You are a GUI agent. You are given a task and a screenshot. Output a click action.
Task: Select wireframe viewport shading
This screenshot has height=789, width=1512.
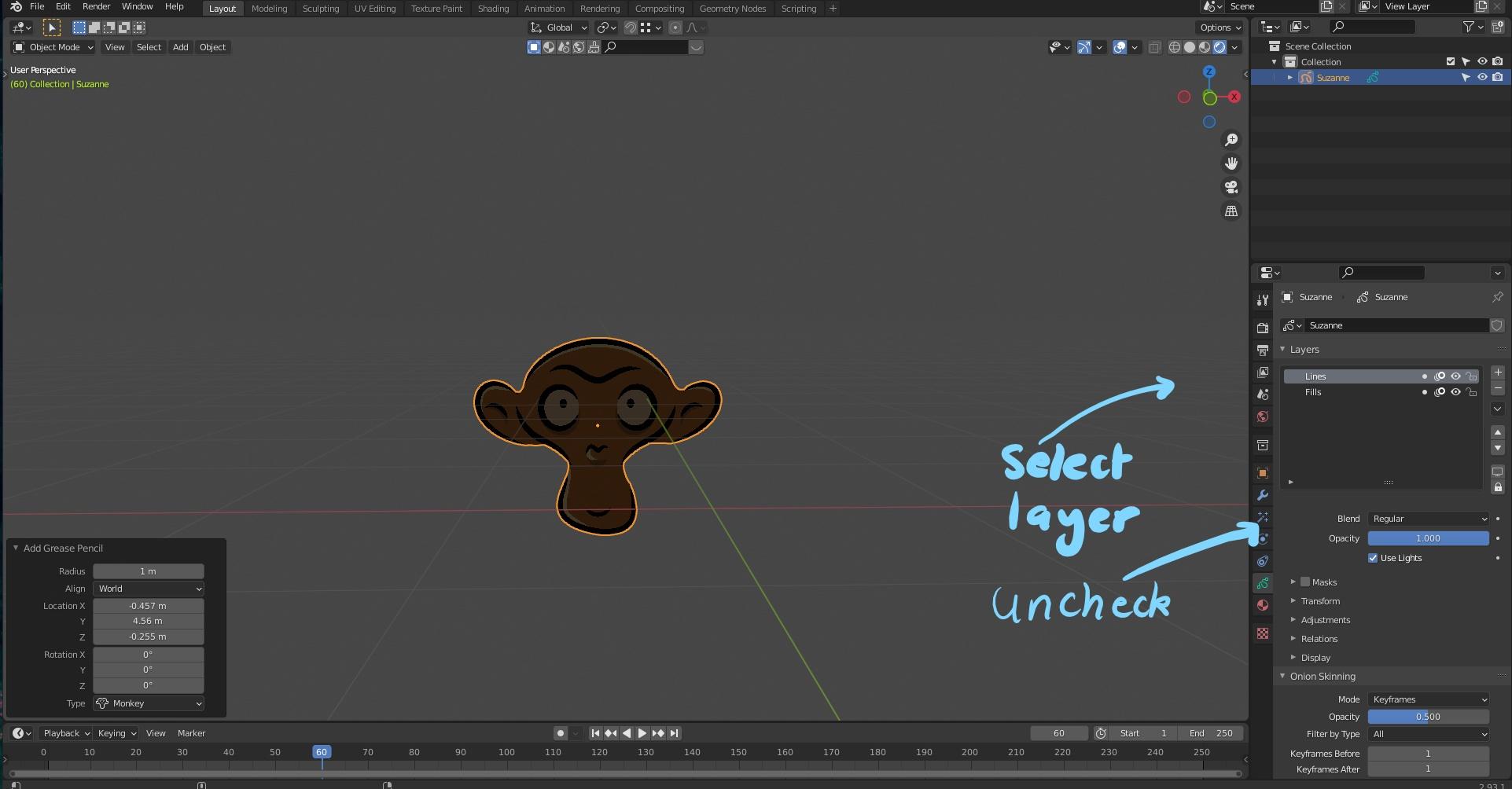[x=1175, y=47]
